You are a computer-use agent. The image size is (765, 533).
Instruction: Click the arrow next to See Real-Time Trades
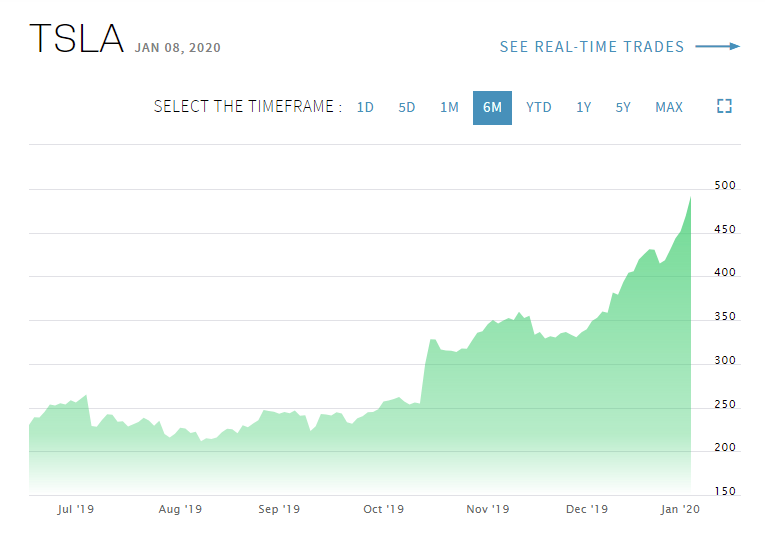tap(718, 46)
